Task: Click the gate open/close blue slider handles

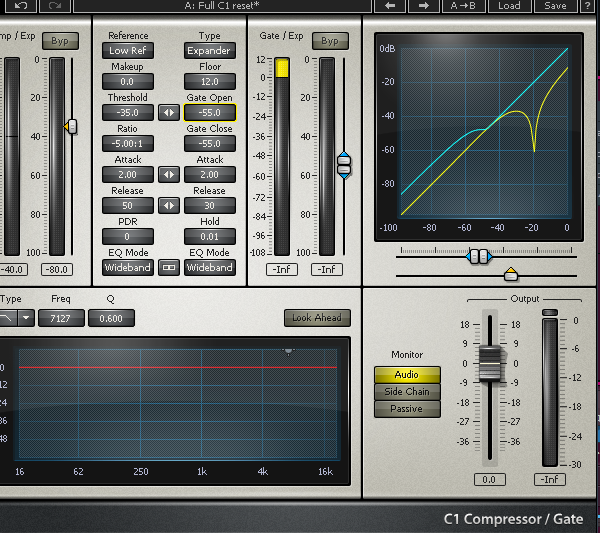Action: [x=344, y=165]
